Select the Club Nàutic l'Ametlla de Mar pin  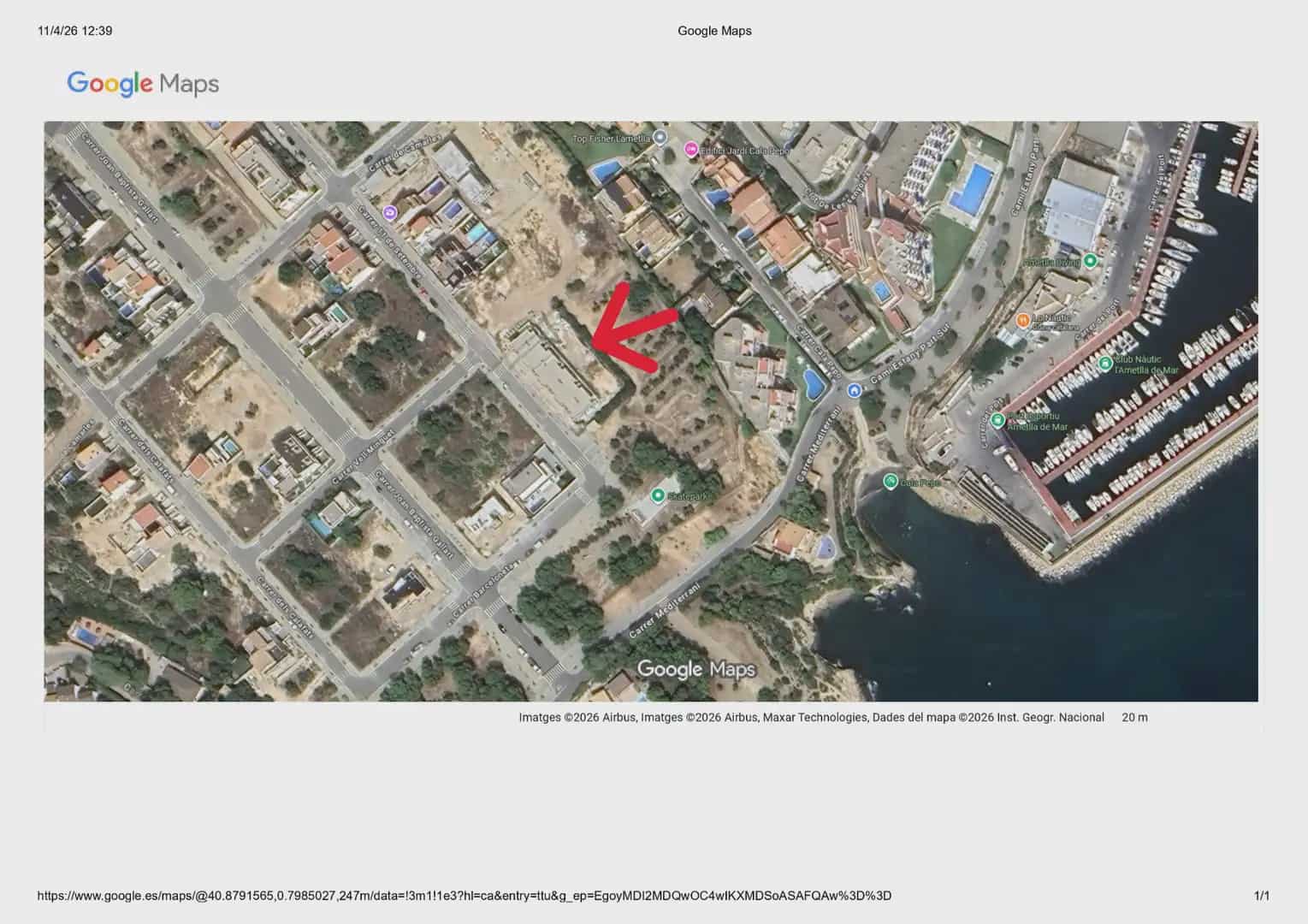(x=1105, y=364)
